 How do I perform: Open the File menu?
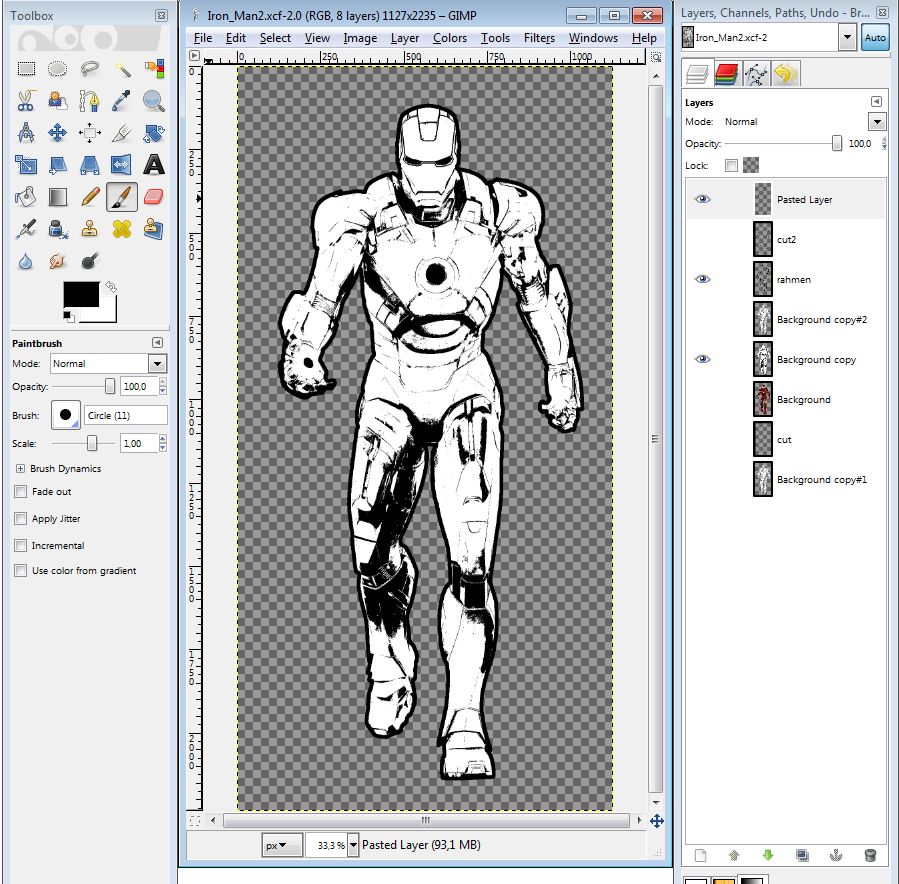[203, 38]
